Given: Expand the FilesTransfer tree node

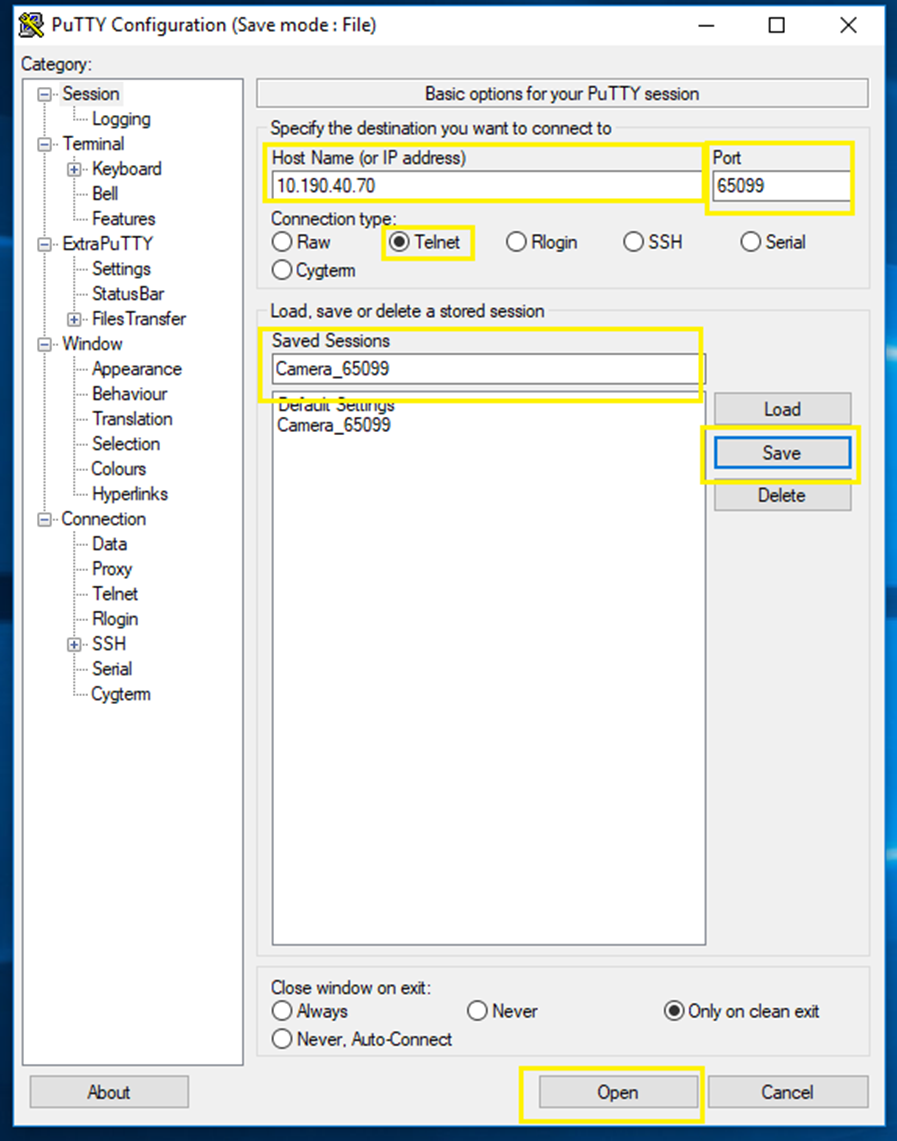Looking at the screenshot, I should (74, 319).
